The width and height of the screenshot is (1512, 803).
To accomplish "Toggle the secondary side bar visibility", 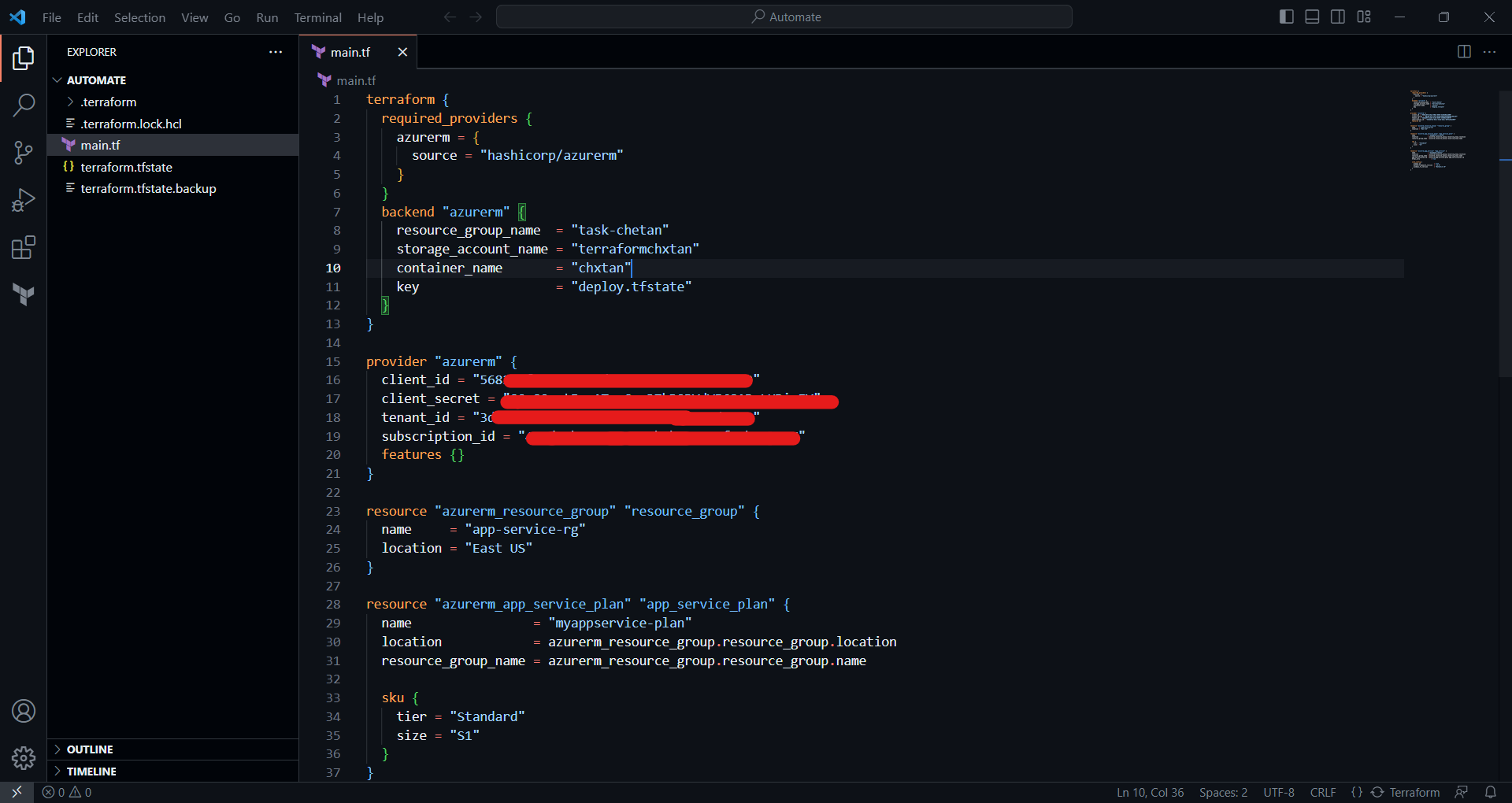I will [x=1338, y=16].
